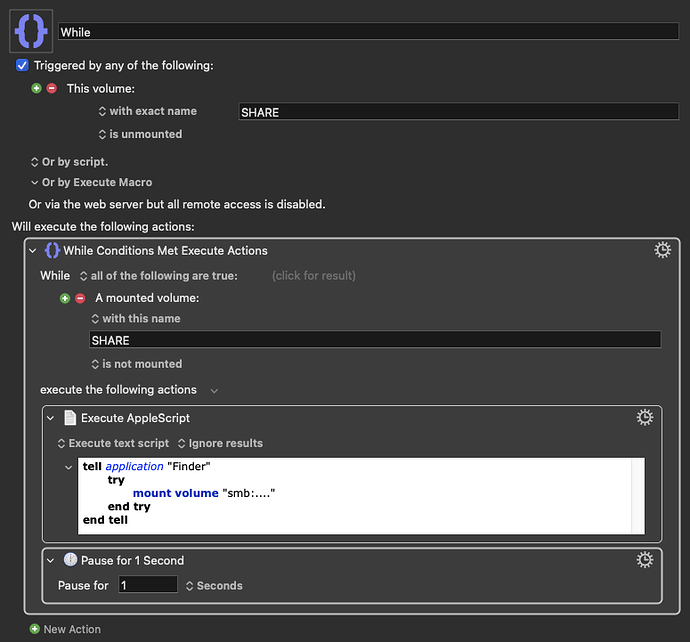Click the macro name field containing 'While'

pyautogui.click(x=368, y=32)
